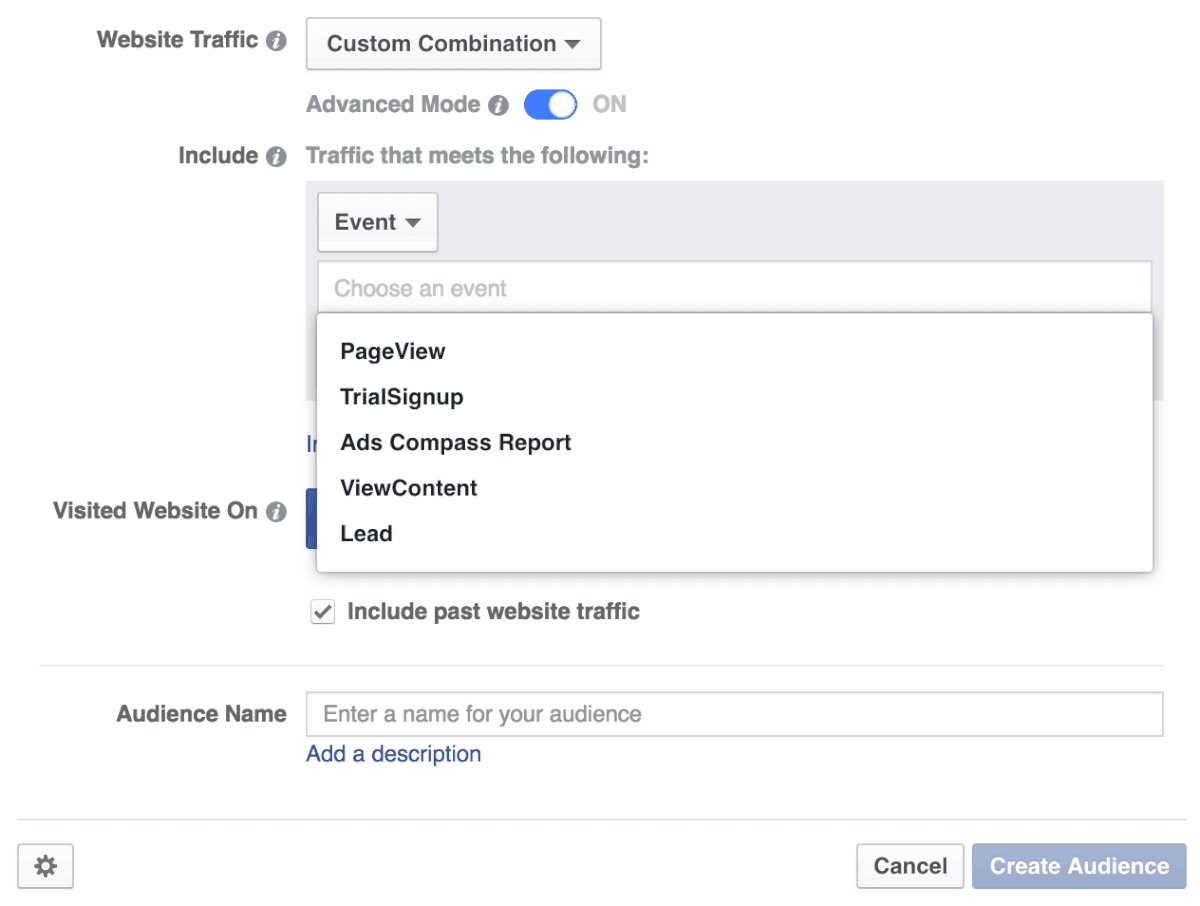Choose the TrialSignup event option

click(x=402, y=397)
